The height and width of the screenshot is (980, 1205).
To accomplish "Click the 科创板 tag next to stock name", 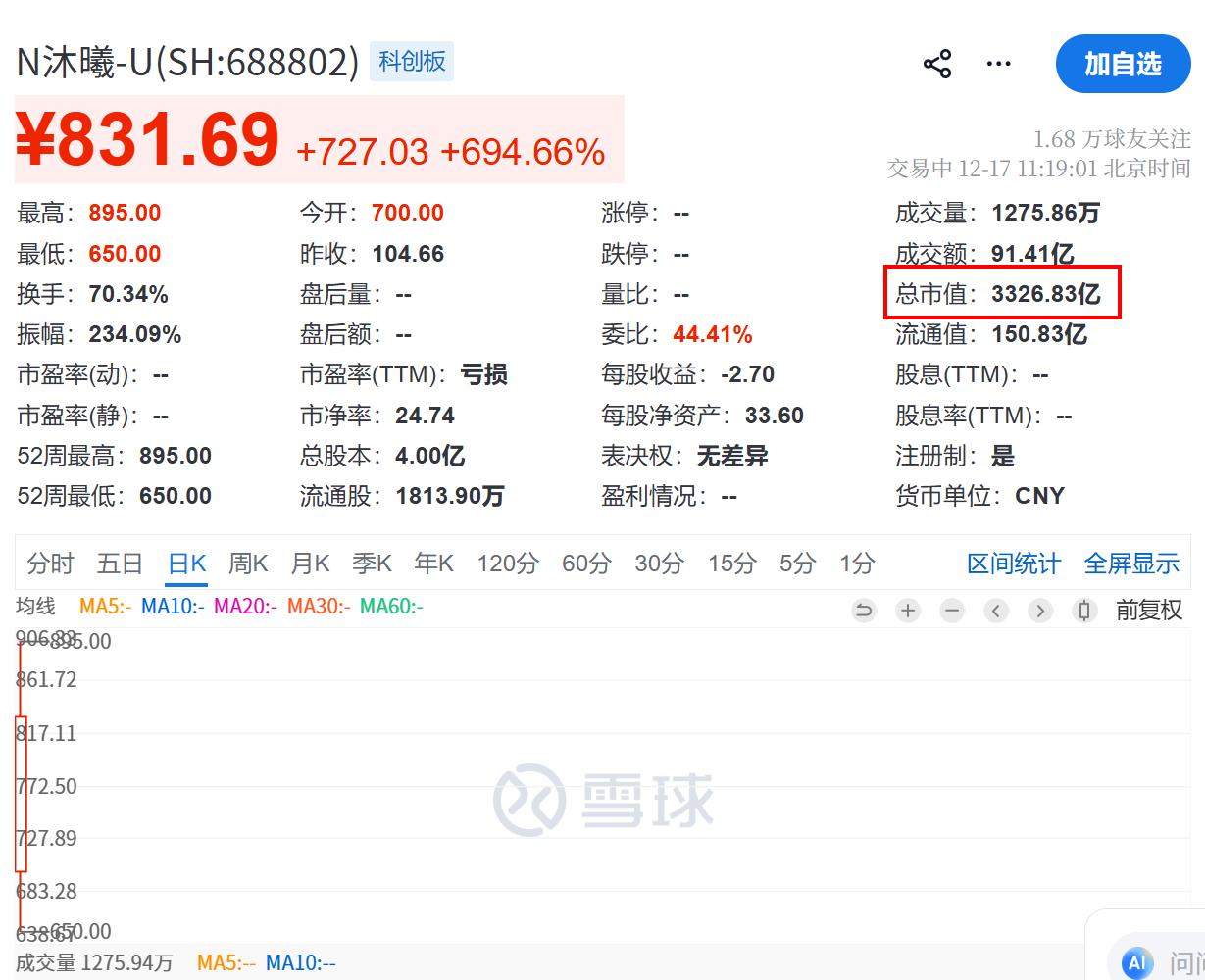I will point(412,62).
